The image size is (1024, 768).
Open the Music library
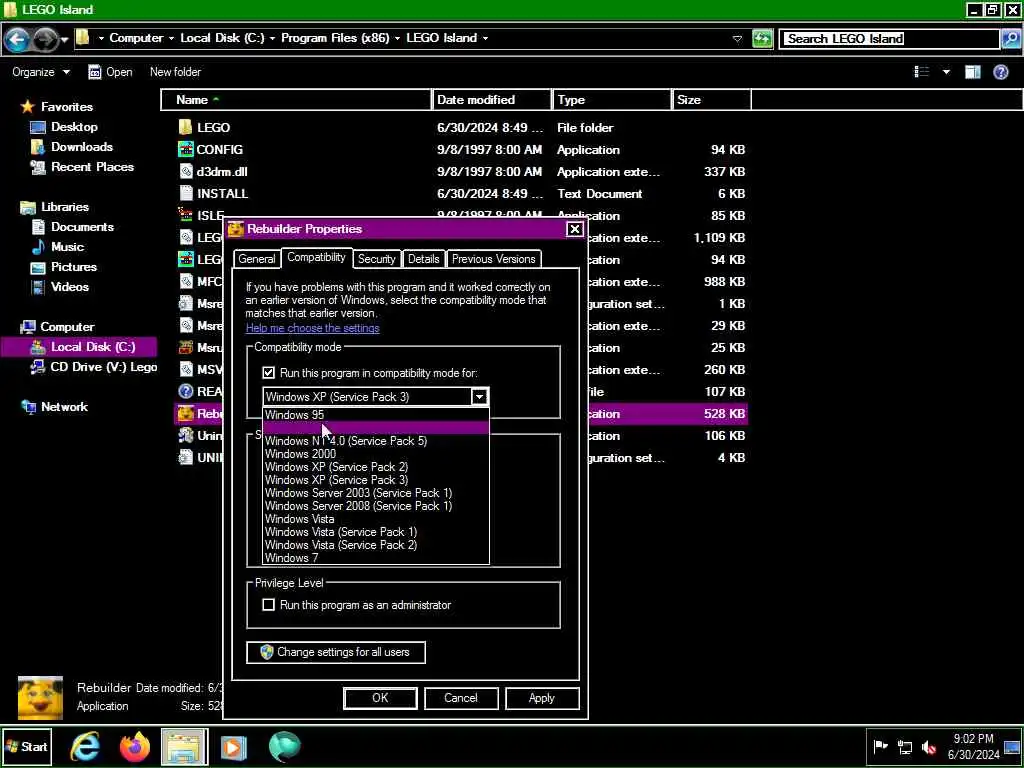pyautogui.click(x=57, y=247)
